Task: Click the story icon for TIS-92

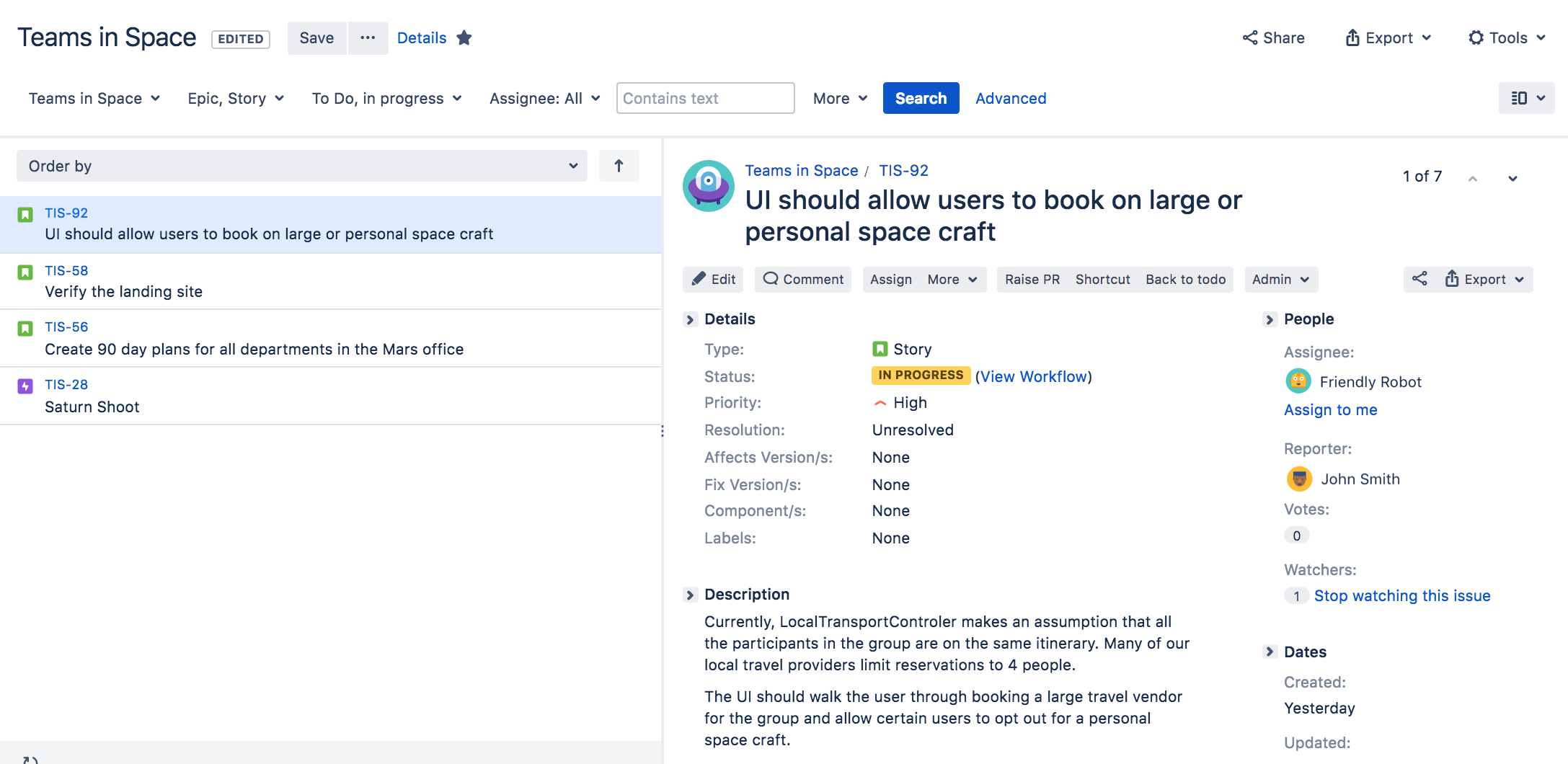Action: [25, 214]
